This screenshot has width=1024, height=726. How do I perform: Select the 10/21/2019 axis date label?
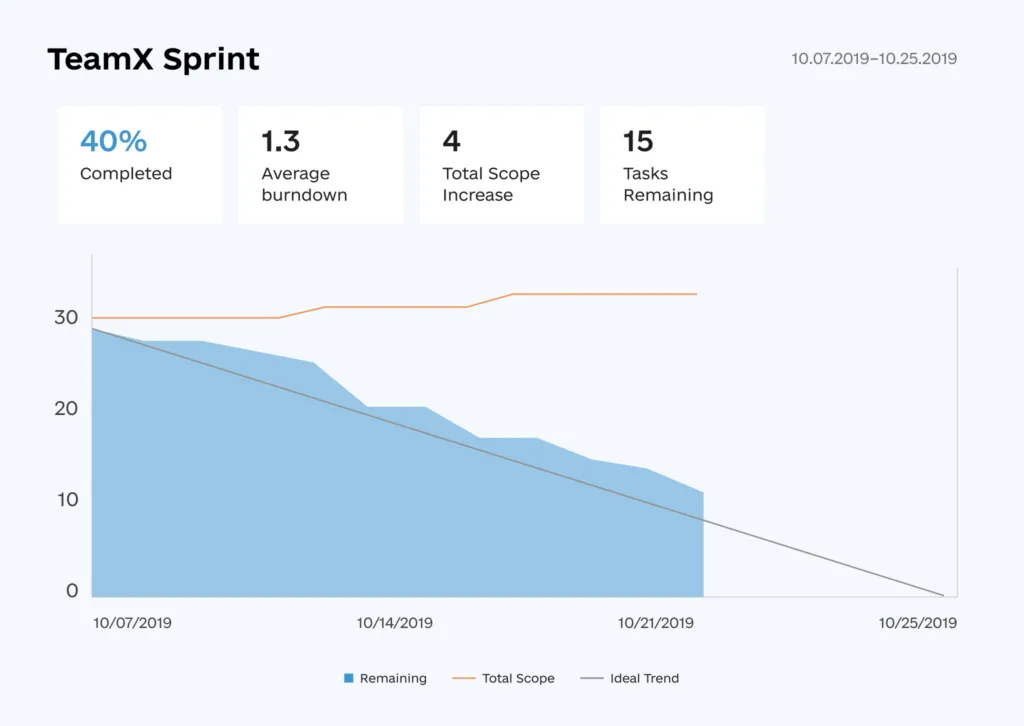coord(656,623)
